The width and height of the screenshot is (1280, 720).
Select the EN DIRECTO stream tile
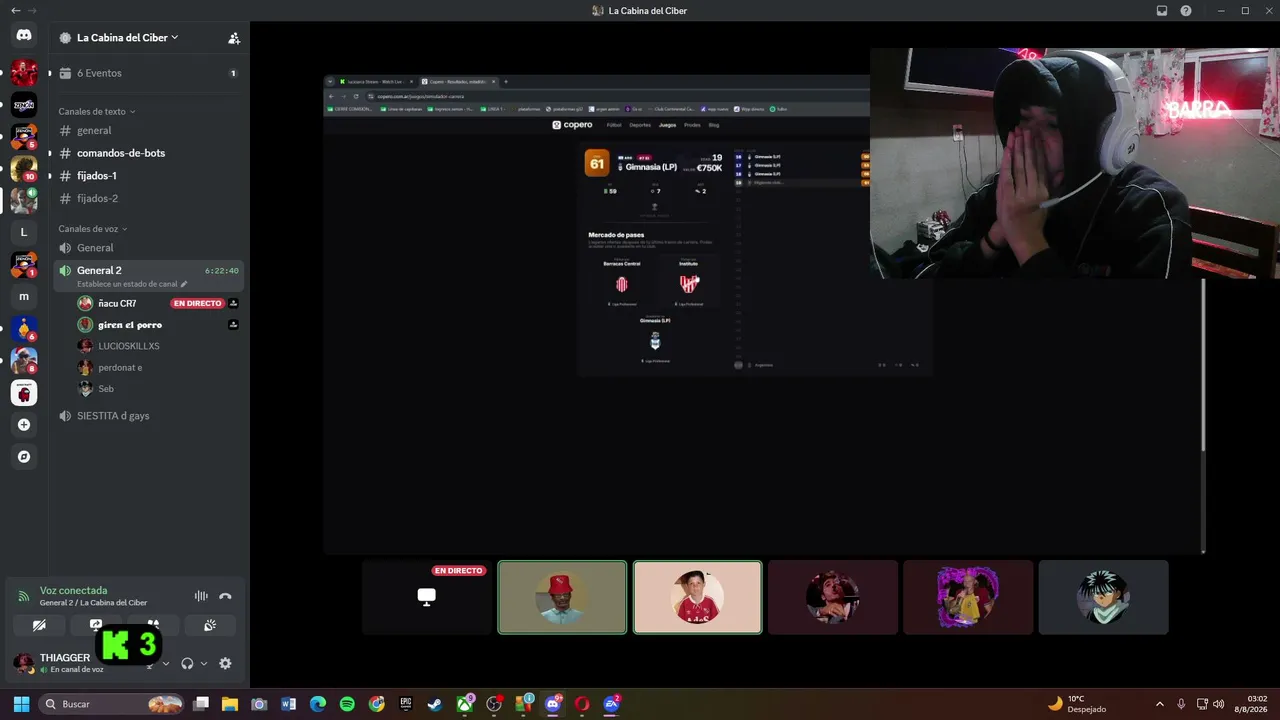(x=427, y=597)
